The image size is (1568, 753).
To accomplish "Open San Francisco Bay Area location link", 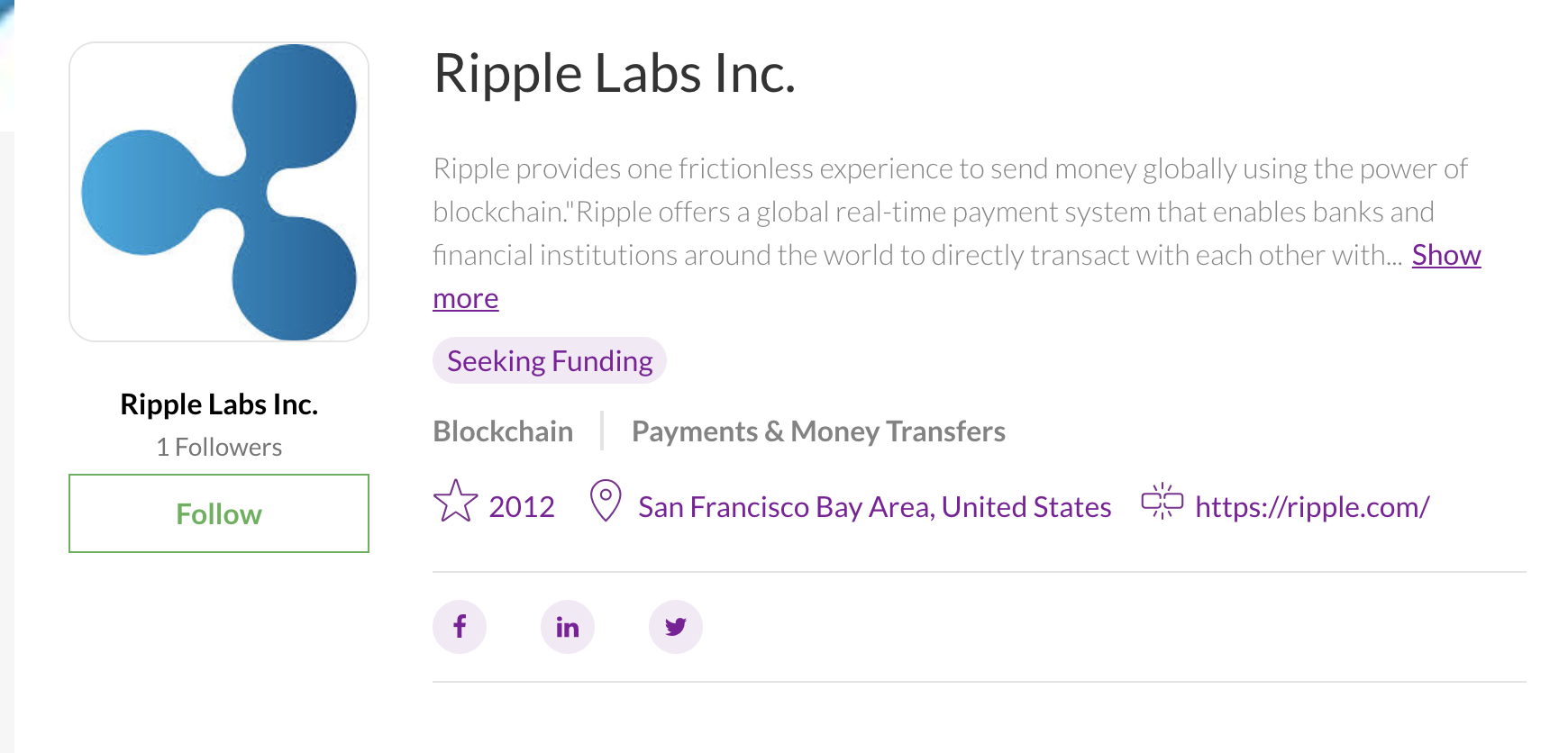I will click(874, 507).
